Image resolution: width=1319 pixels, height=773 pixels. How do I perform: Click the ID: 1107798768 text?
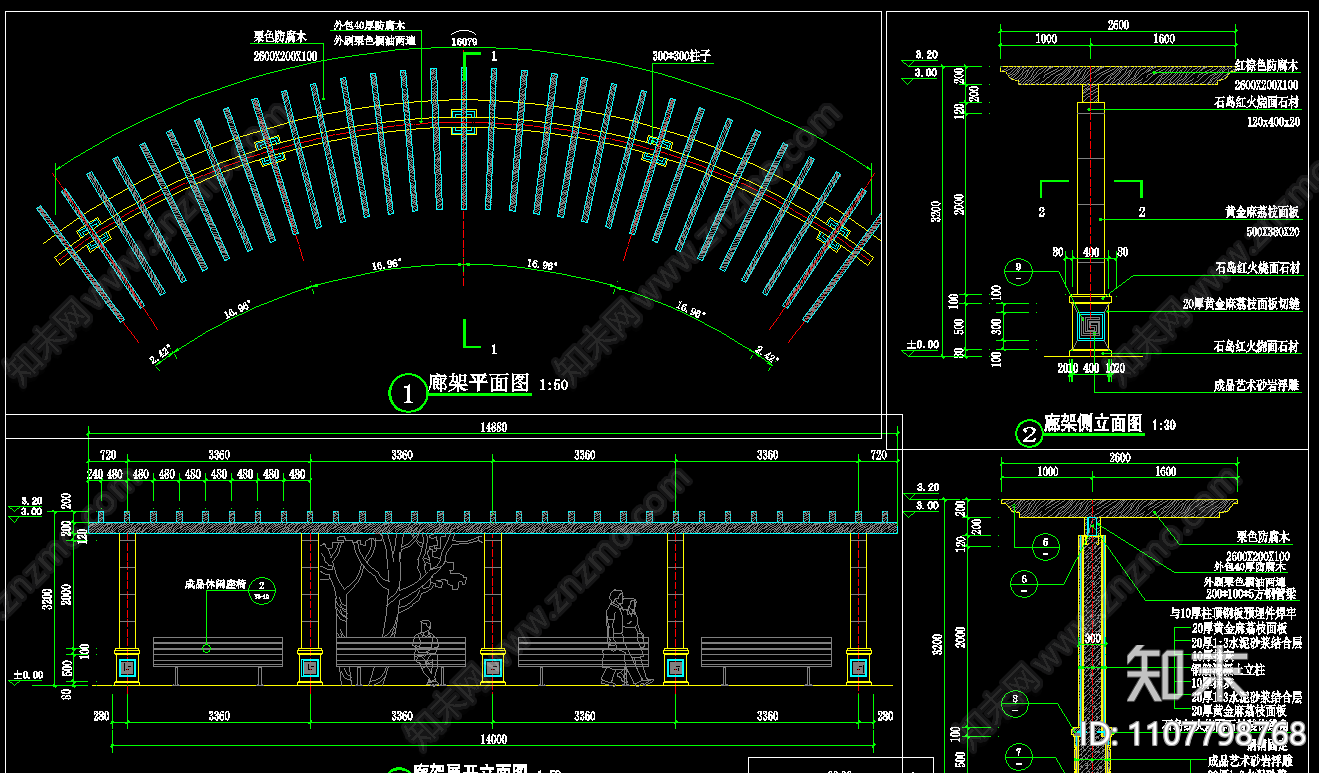pos(1195,734)
